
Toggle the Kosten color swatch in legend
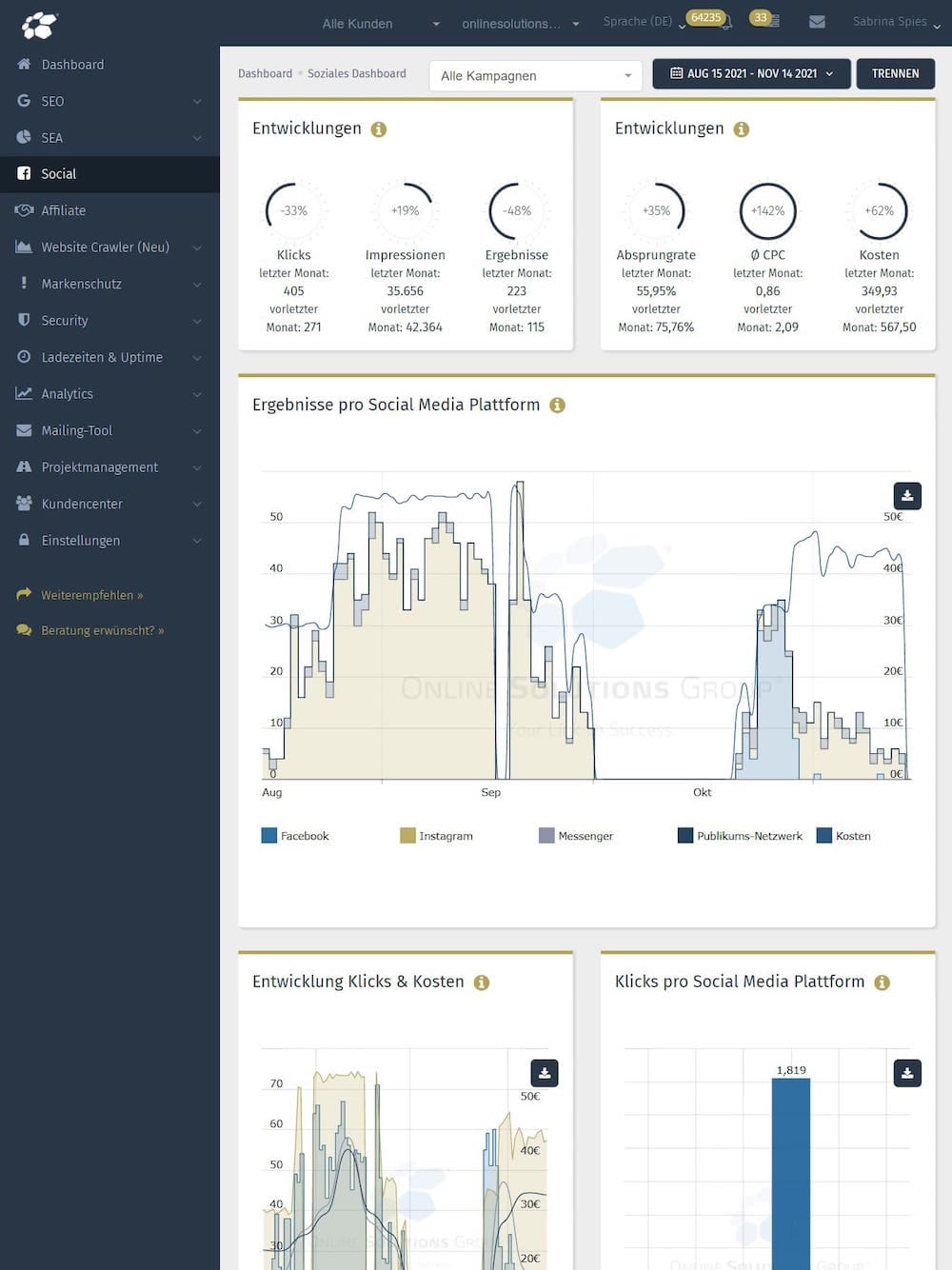pyautogui.click(x=824, y=836)
